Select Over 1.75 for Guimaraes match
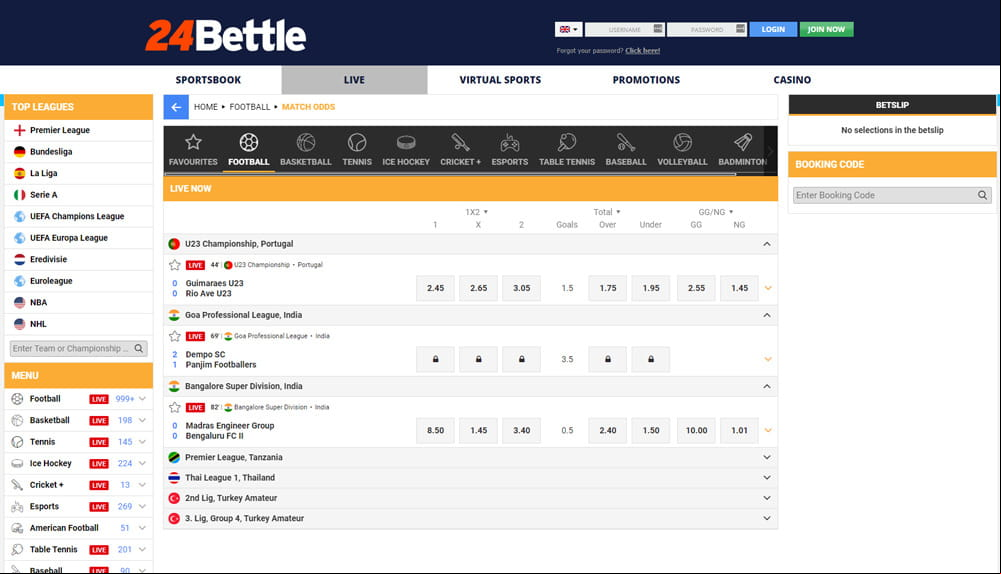 (608, 288)
